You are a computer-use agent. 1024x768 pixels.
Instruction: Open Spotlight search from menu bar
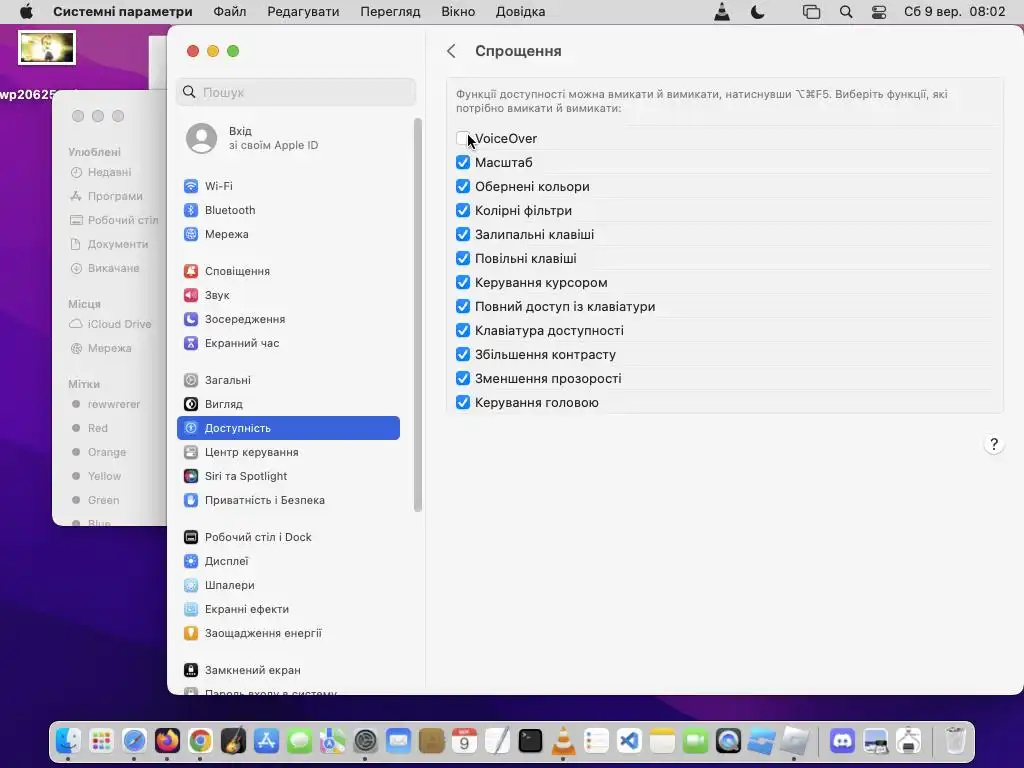pos(846,12)
